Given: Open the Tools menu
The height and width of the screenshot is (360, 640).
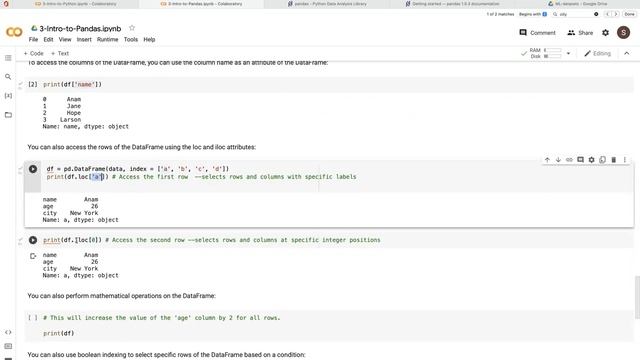Looking at the screenshot, I should [131, 40].
